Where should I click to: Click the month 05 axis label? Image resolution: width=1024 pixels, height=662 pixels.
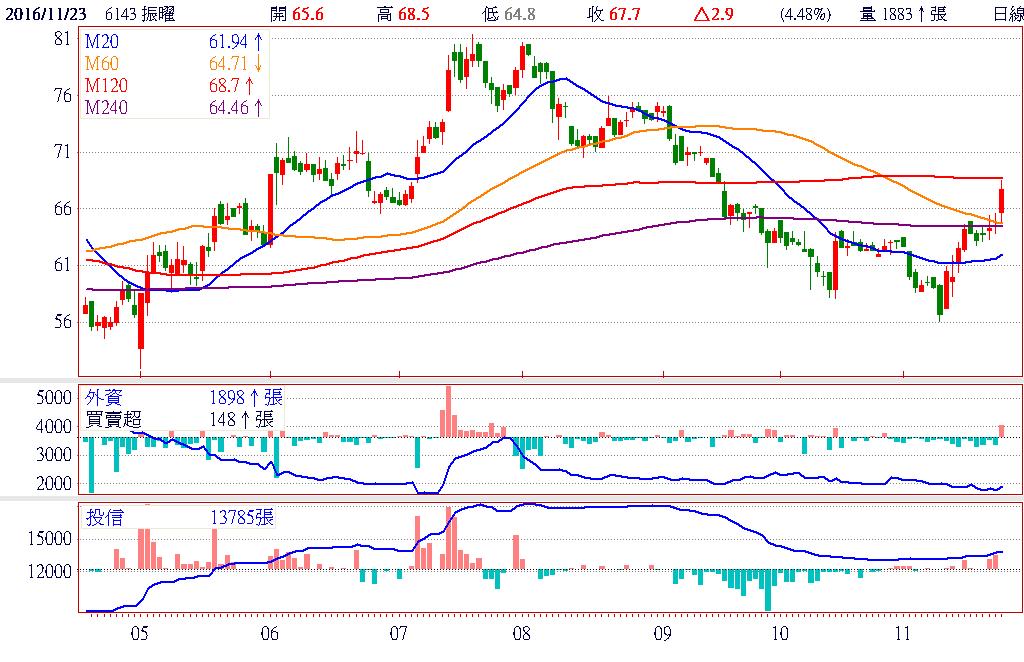(140, 633)
